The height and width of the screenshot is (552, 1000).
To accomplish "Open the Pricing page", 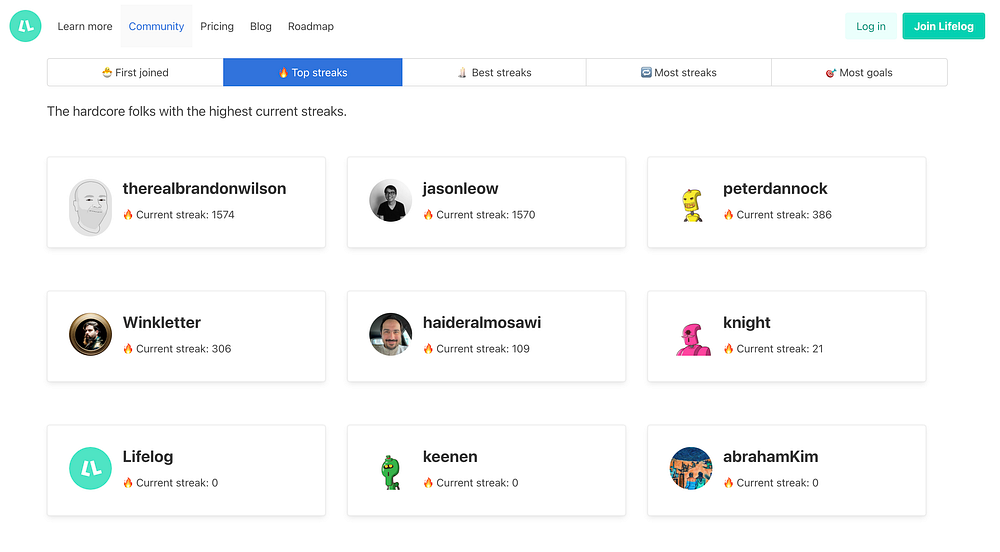I will pyautogui.click(x=217, y=26).
